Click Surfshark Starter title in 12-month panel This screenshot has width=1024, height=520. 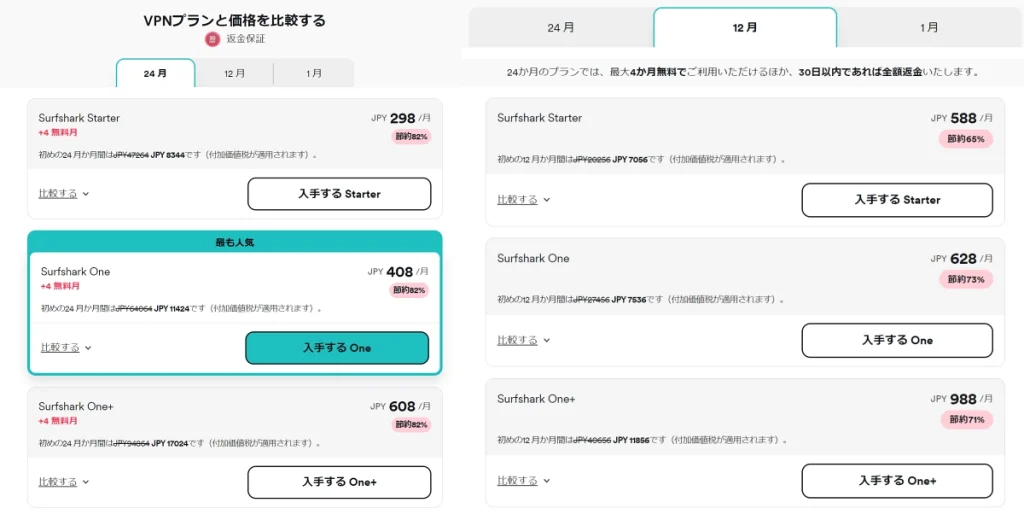point(539,118)
